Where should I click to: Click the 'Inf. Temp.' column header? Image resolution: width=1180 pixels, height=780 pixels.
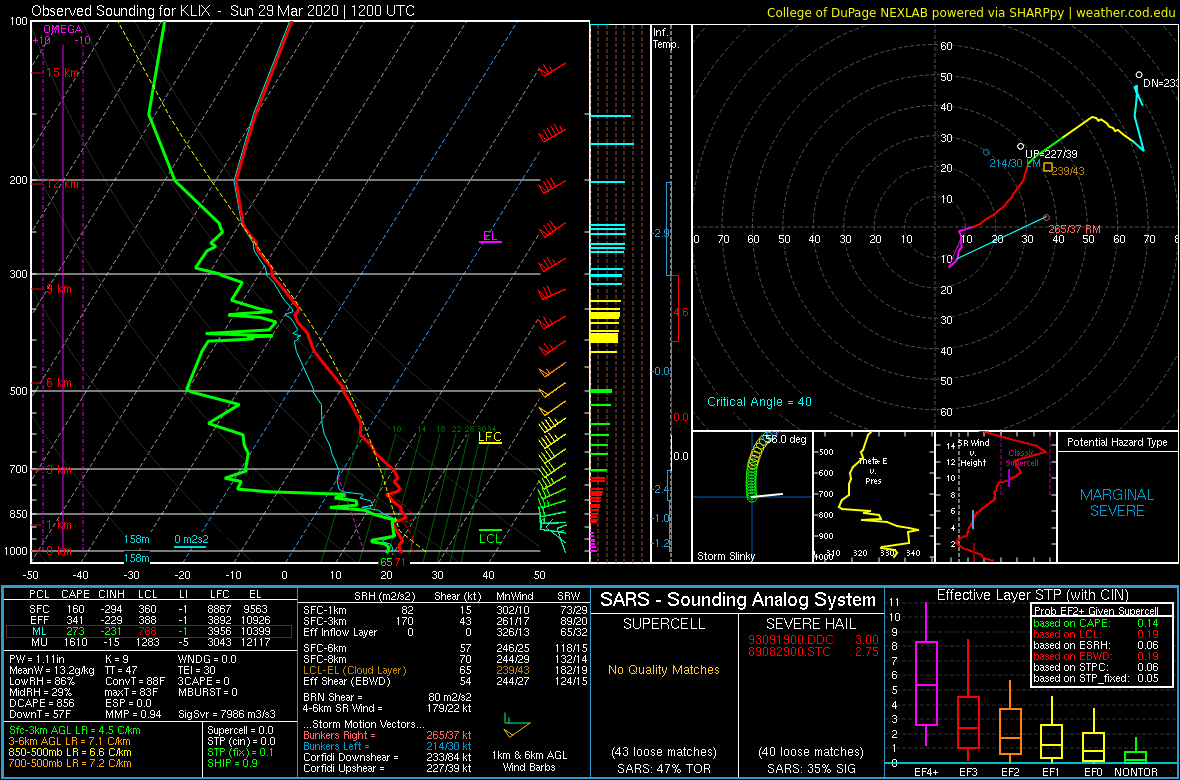tap(667, 39)
